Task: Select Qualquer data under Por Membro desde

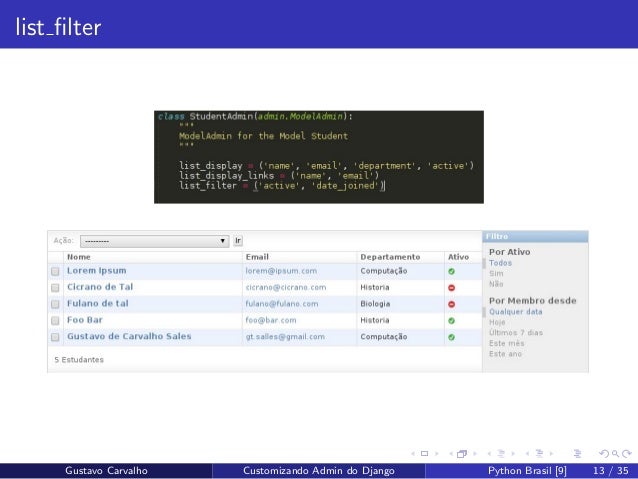Action: pos(516,312)
